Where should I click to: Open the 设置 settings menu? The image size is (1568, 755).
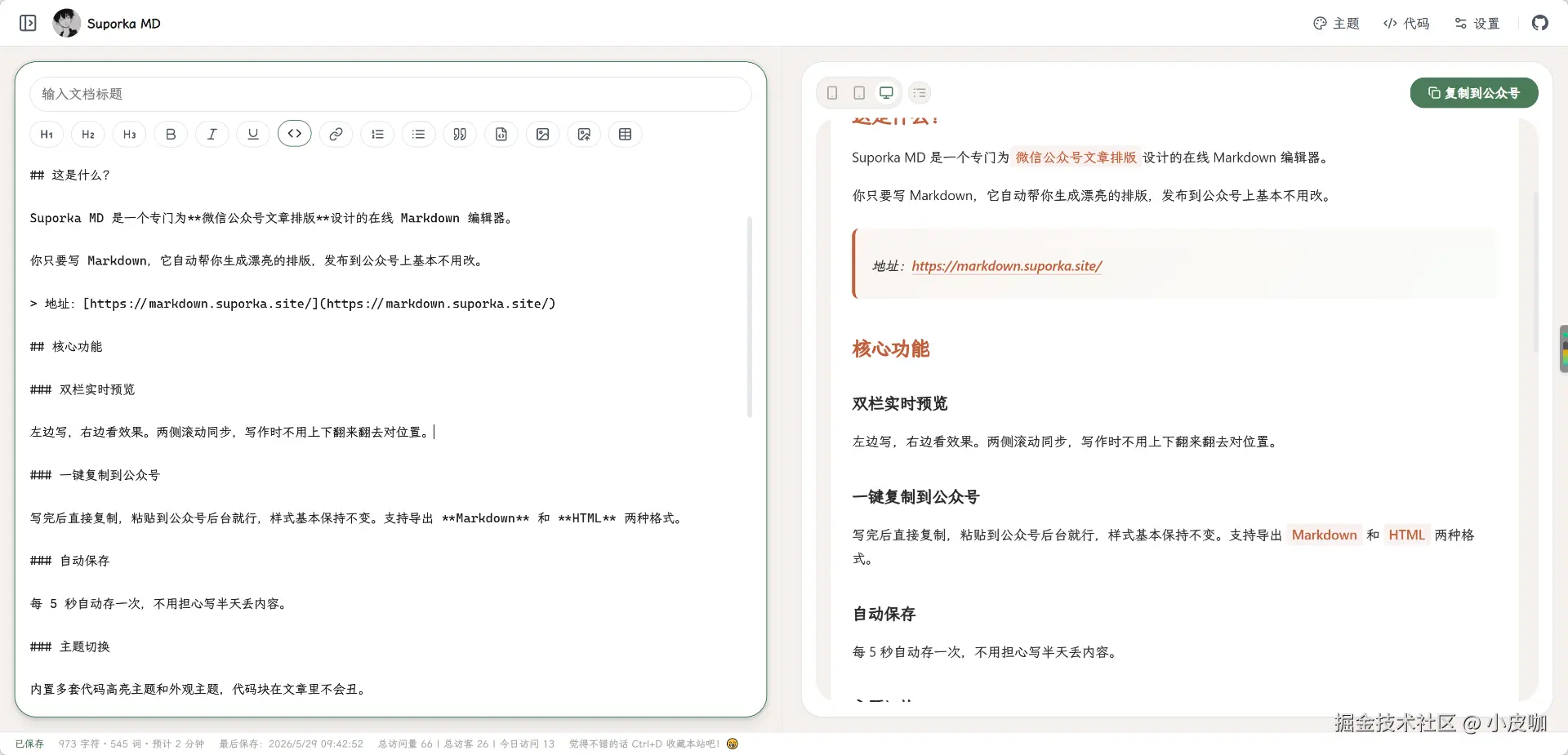[x=1477, y=24]
